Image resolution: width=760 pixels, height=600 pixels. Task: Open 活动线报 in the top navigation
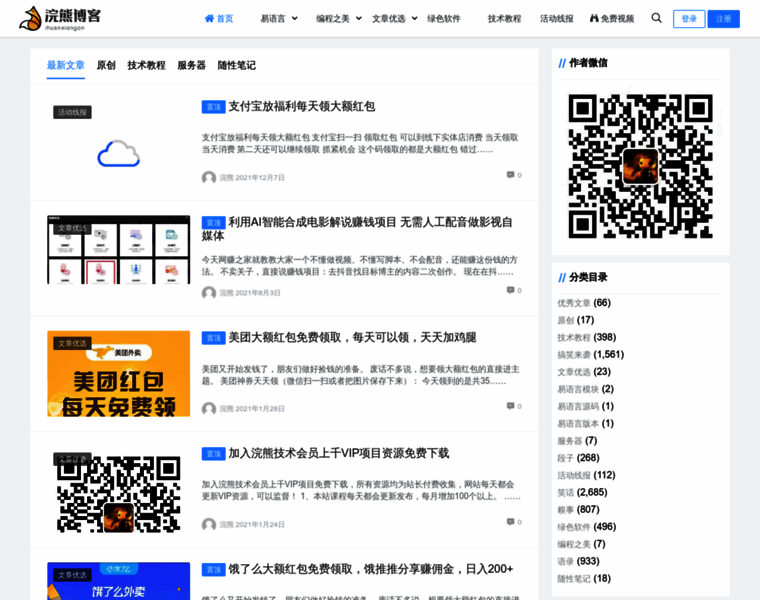point(557,19)
